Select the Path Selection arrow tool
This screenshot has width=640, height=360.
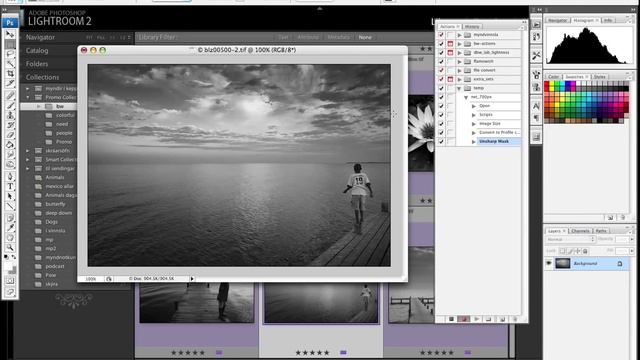(x=10, y=196)
